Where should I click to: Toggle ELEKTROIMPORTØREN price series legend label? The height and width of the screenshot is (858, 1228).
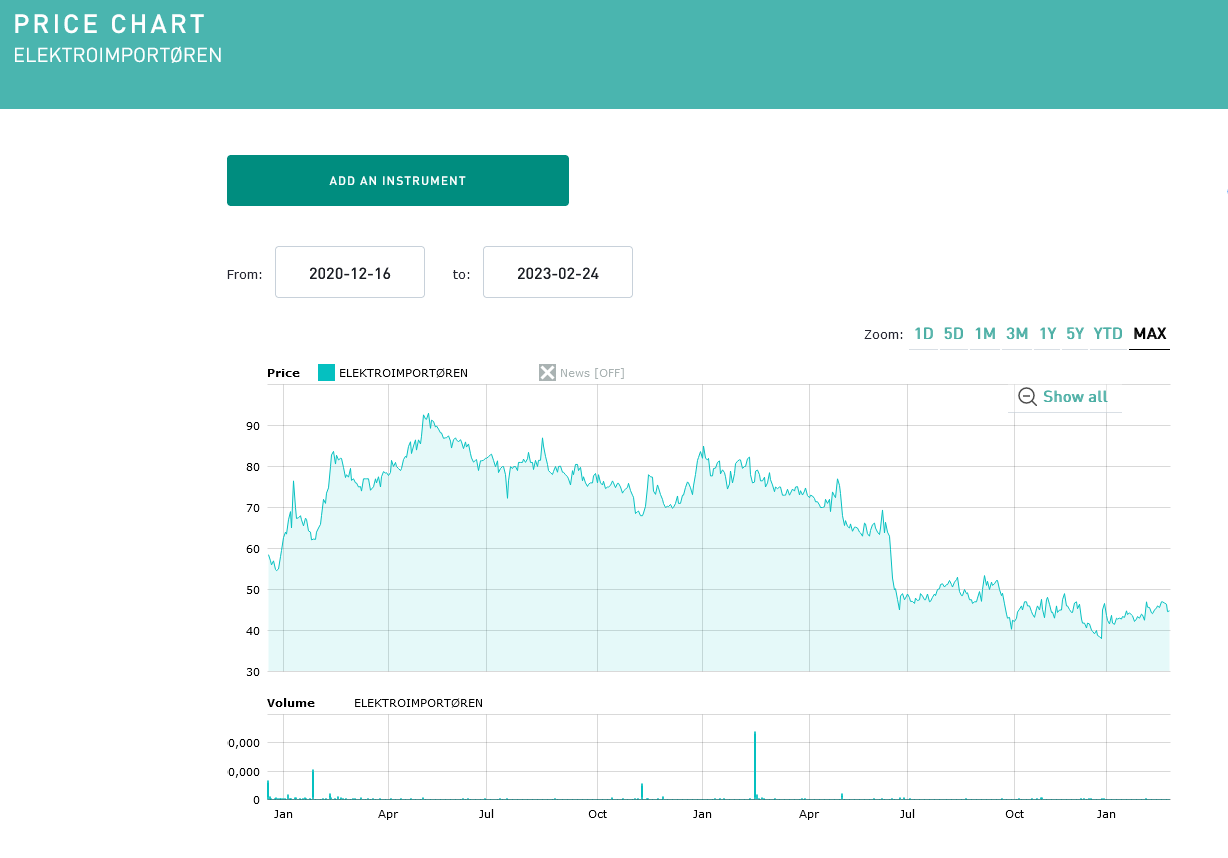(403, 373)
